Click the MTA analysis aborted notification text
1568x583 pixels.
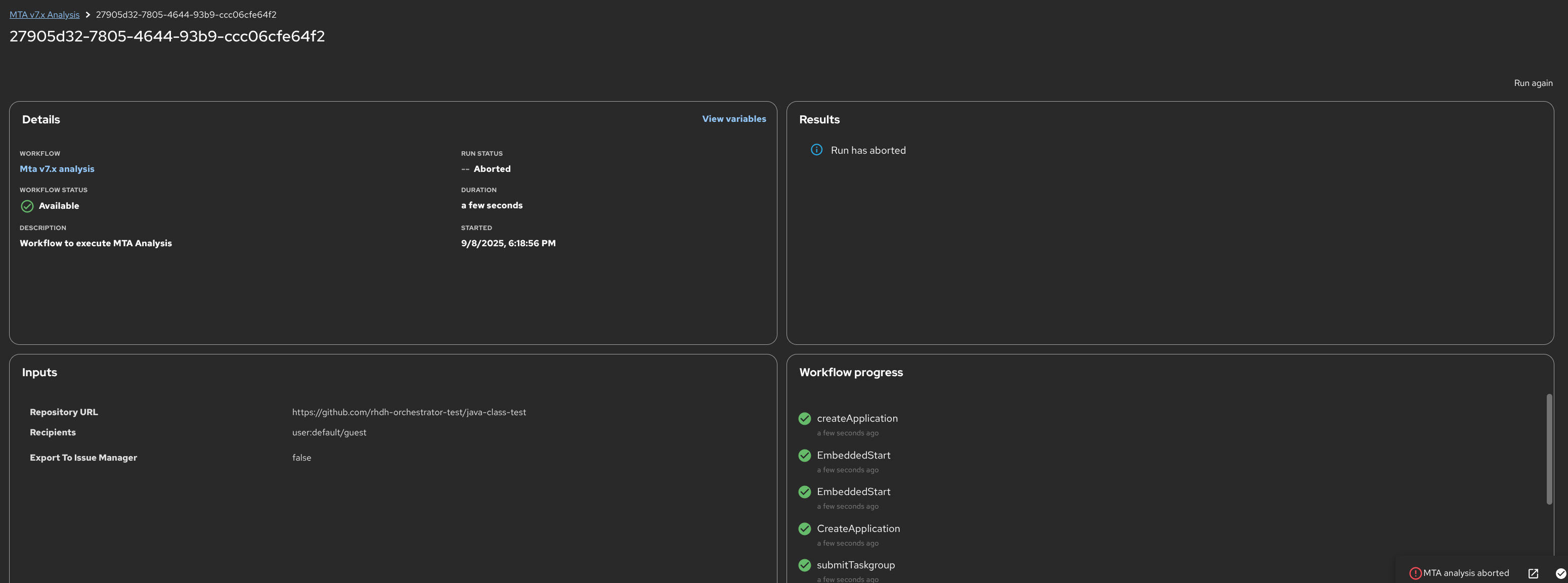pos(1465,573)
